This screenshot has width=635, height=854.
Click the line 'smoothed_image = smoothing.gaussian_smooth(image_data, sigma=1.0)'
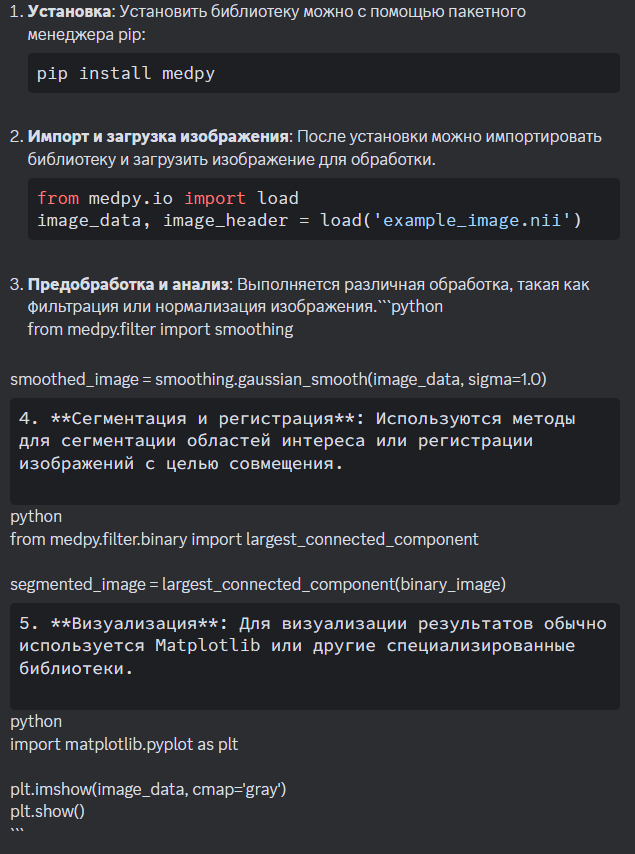[x=278, y=379]
